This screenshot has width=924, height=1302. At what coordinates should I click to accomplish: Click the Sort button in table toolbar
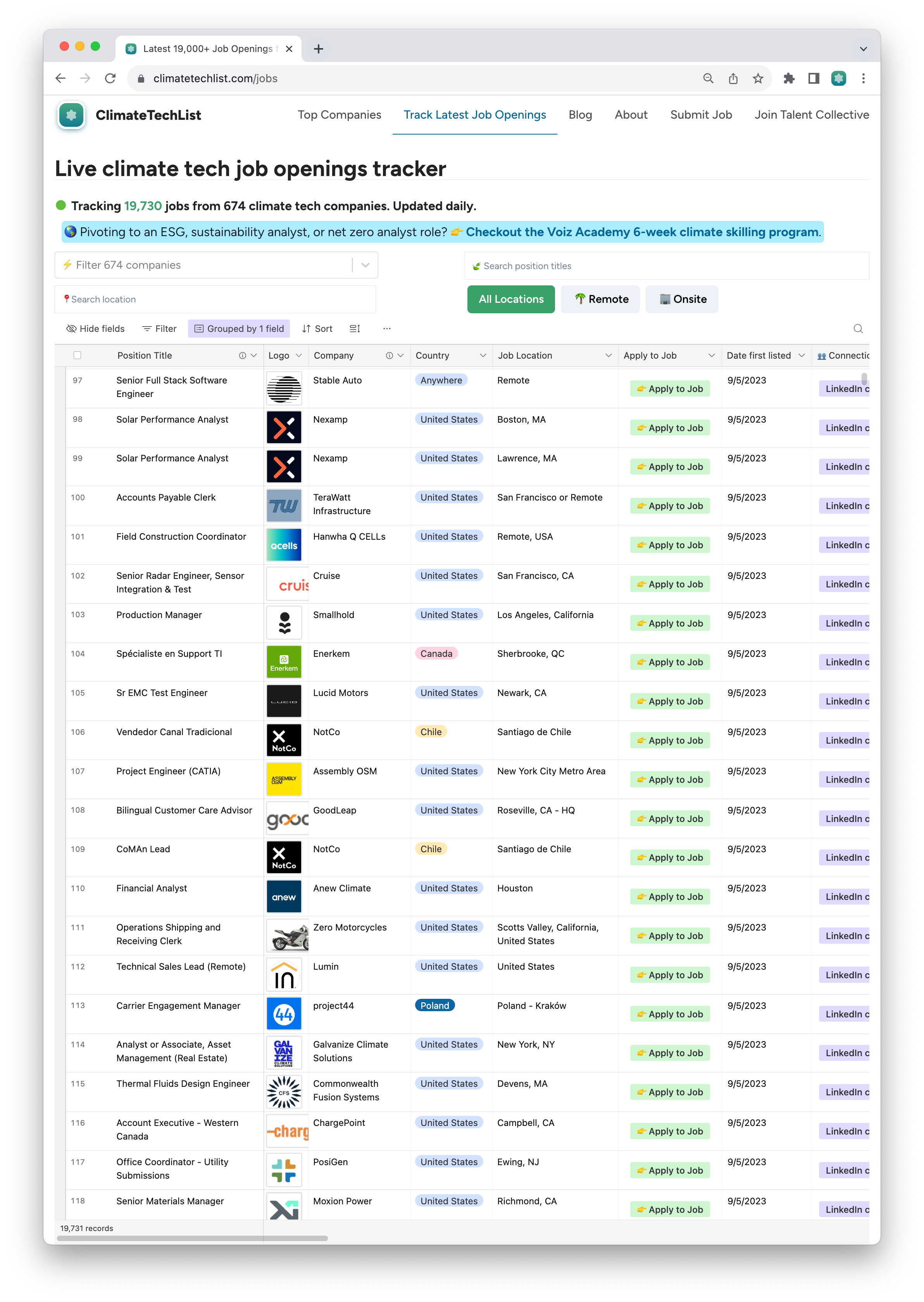317,328
